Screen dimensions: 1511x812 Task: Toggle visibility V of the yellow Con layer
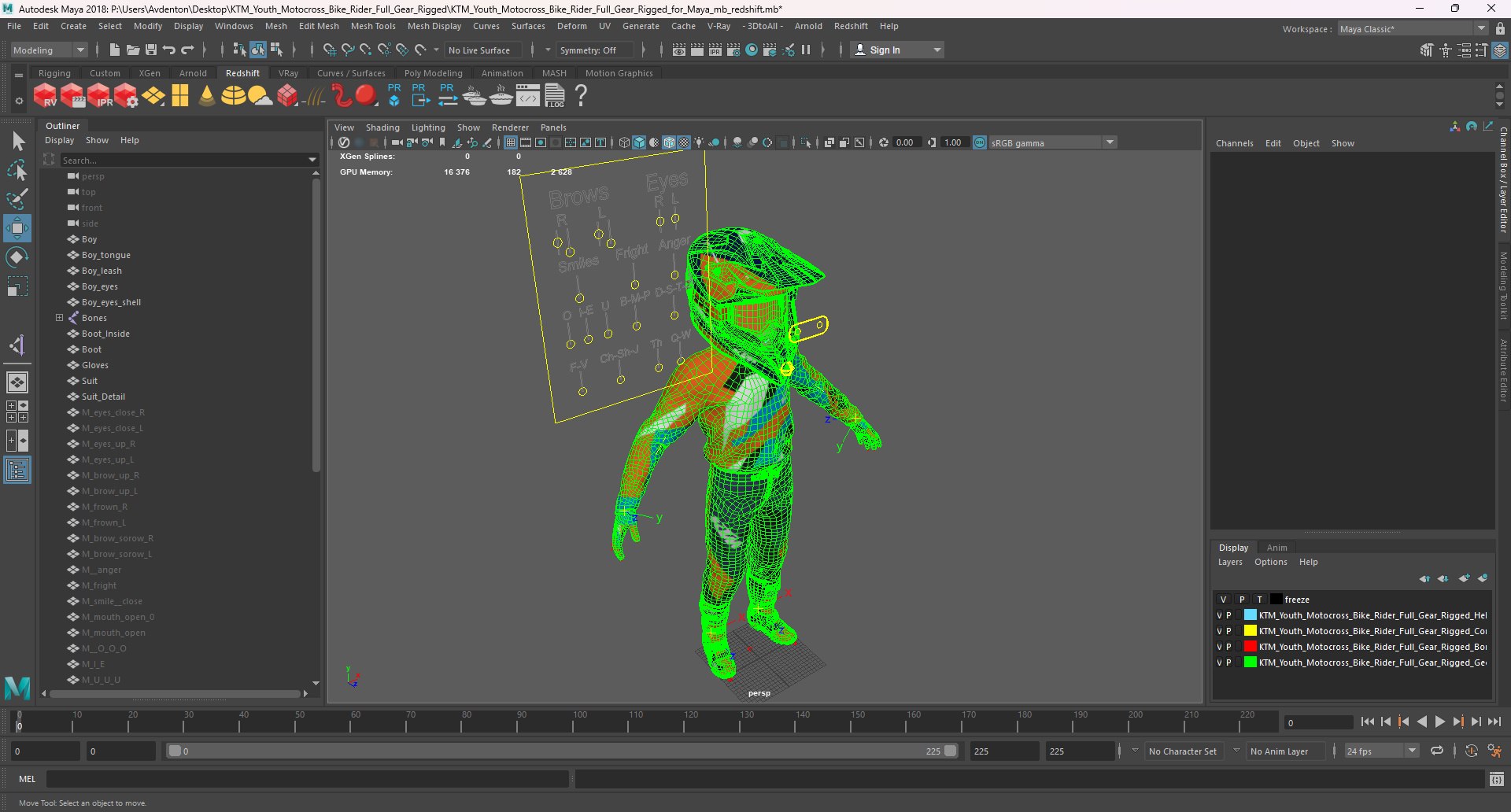pos(1219,631)
